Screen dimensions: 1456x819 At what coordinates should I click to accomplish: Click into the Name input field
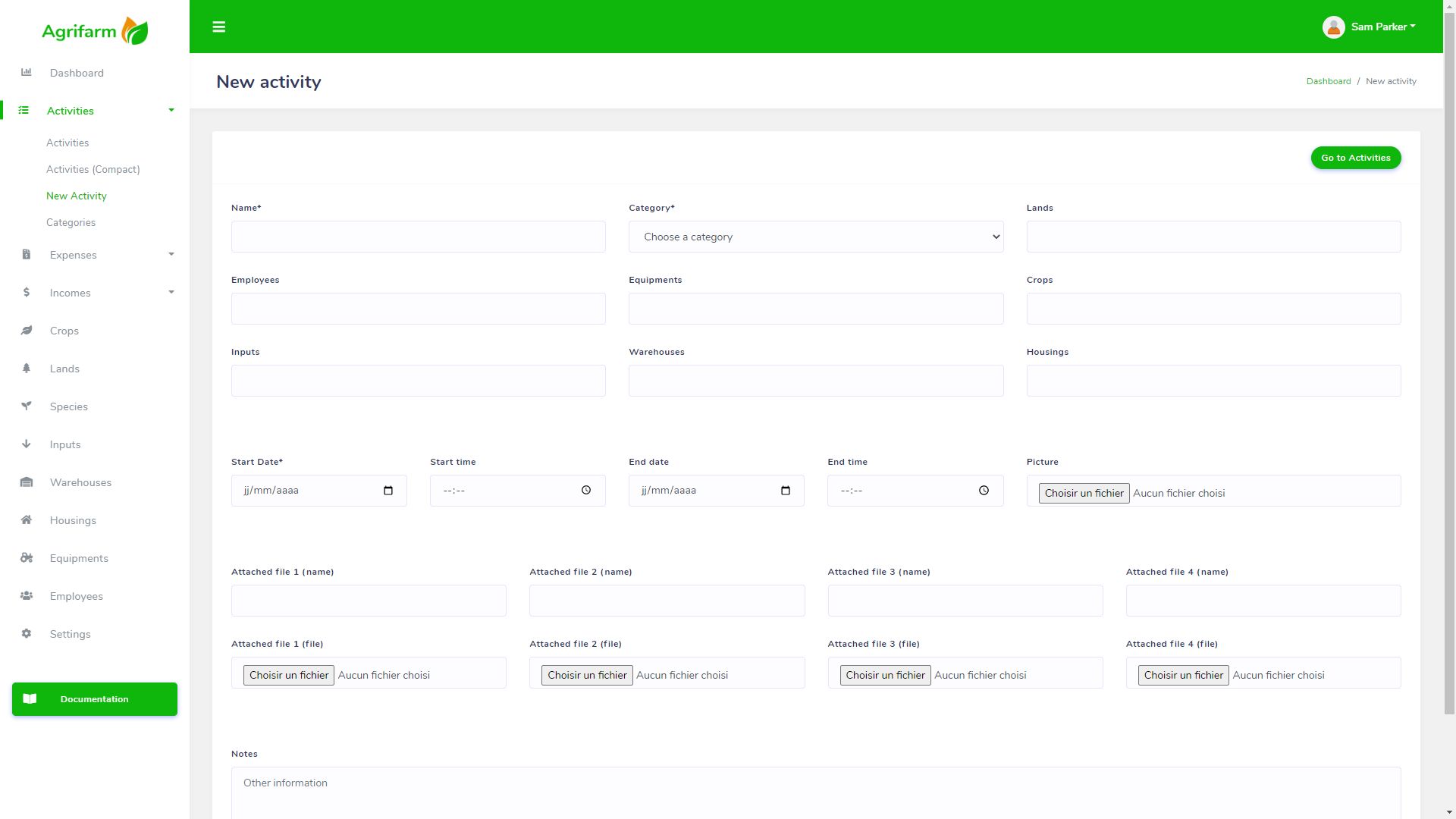point(418,237)
